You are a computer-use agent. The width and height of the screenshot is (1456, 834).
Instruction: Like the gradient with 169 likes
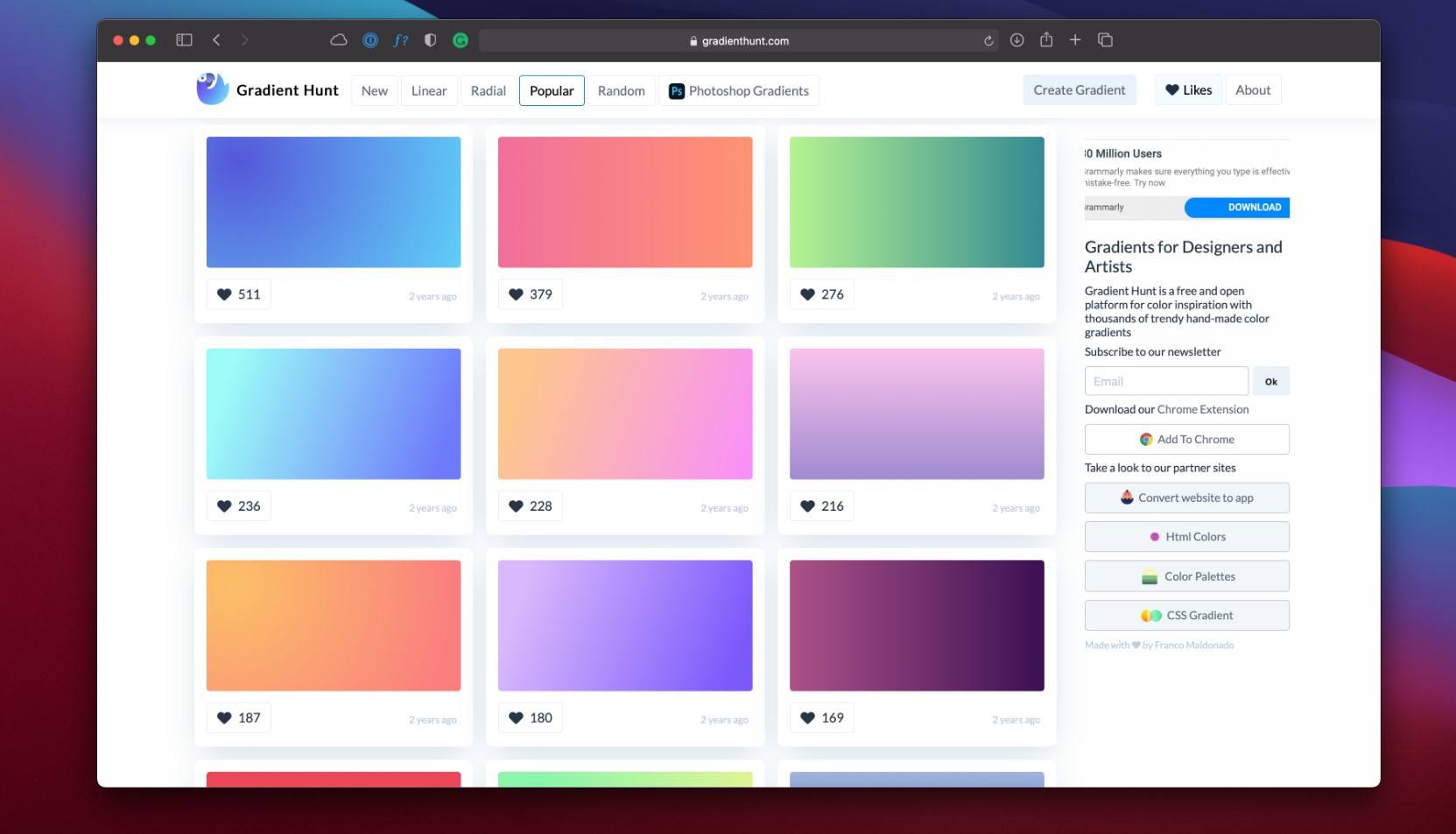click(x=822, y=718)
